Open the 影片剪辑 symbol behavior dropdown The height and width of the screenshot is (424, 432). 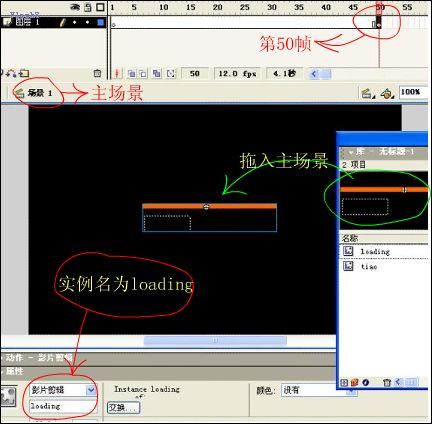91,390
